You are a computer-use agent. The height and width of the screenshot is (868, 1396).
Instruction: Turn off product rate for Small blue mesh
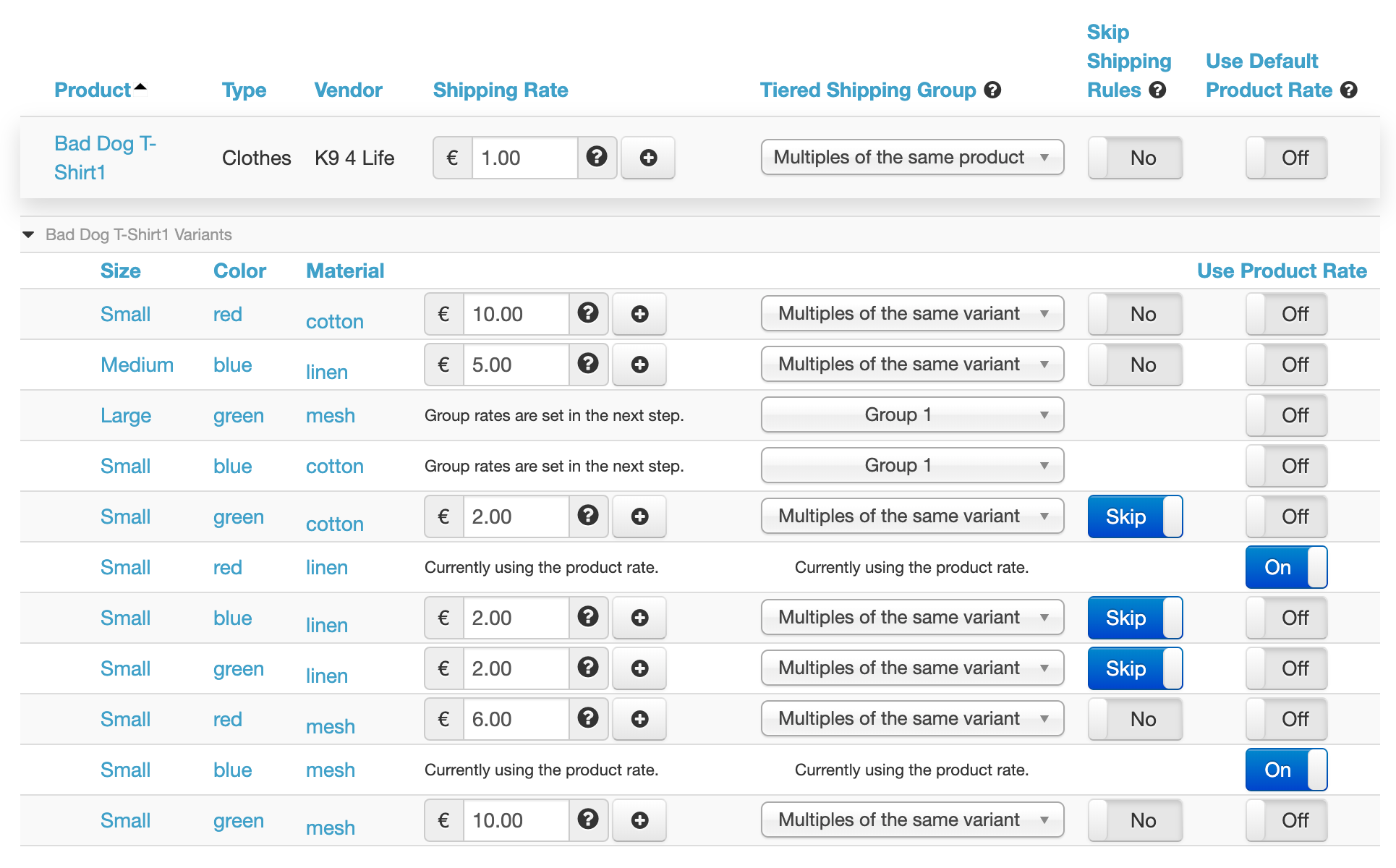(1286, 770)
